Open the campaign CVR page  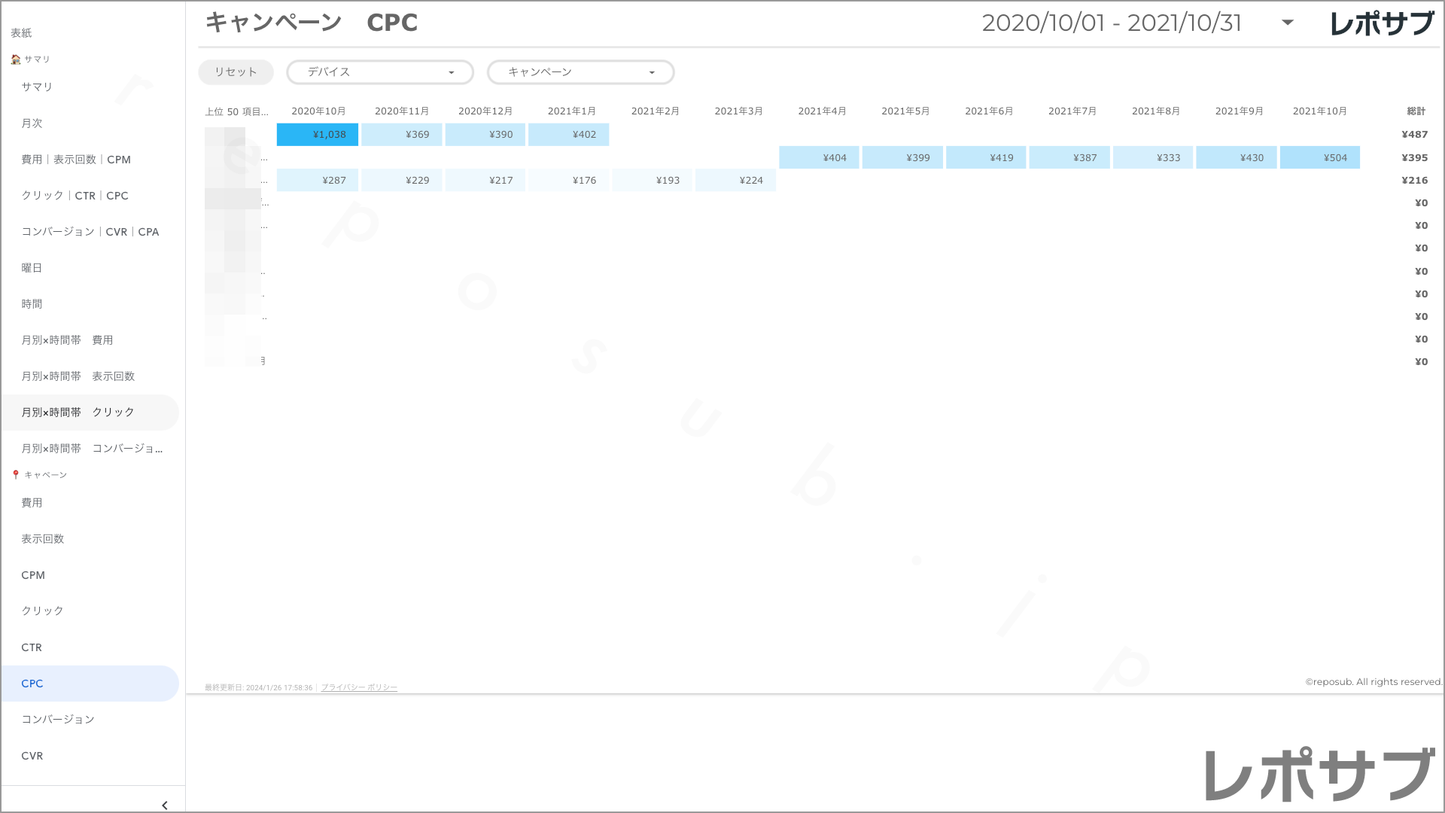click(x=32, y=756)
